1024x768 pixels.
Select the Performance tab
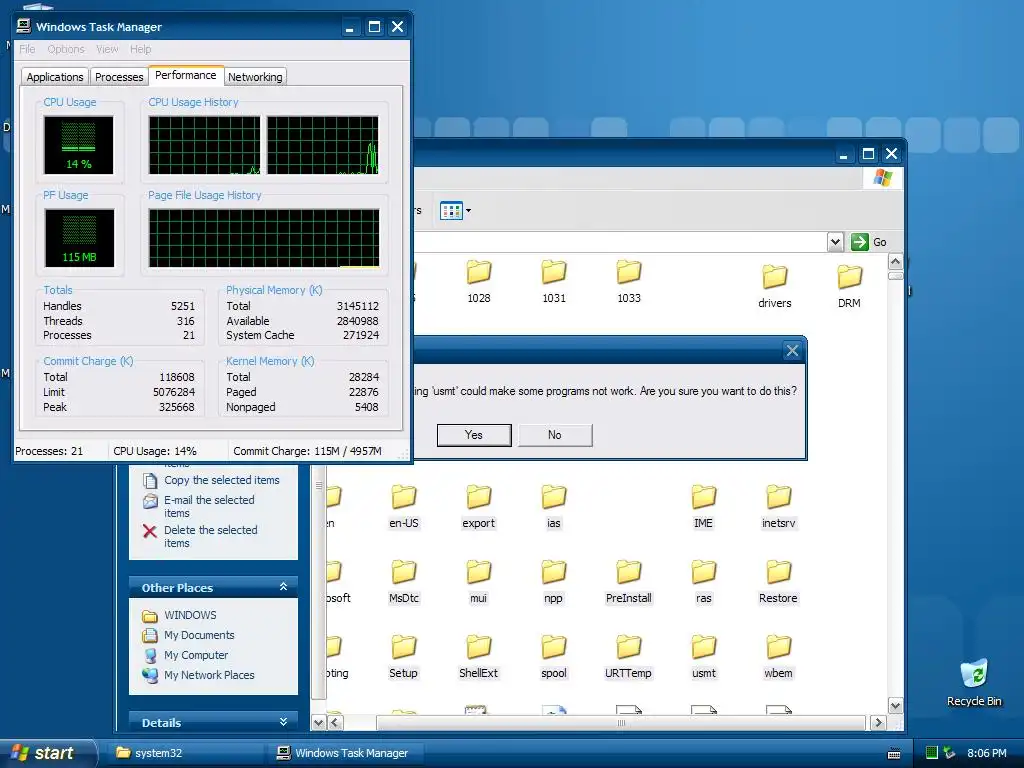click(185, 75)
